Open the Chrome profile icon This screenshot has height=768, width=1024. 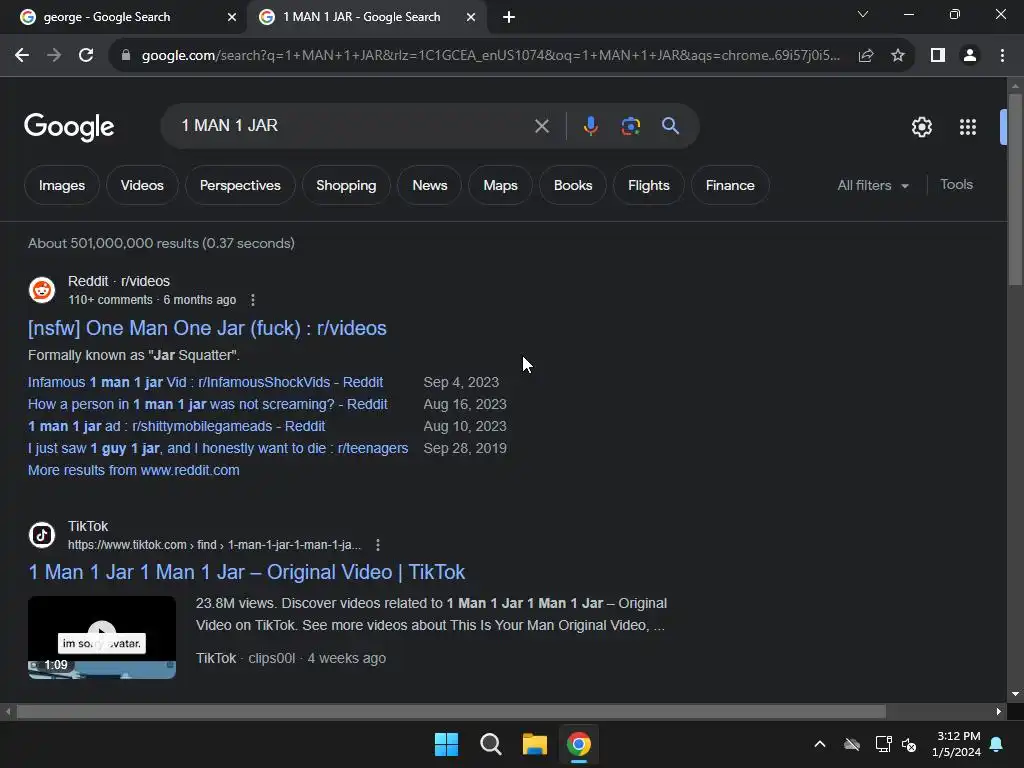point(970,56)
